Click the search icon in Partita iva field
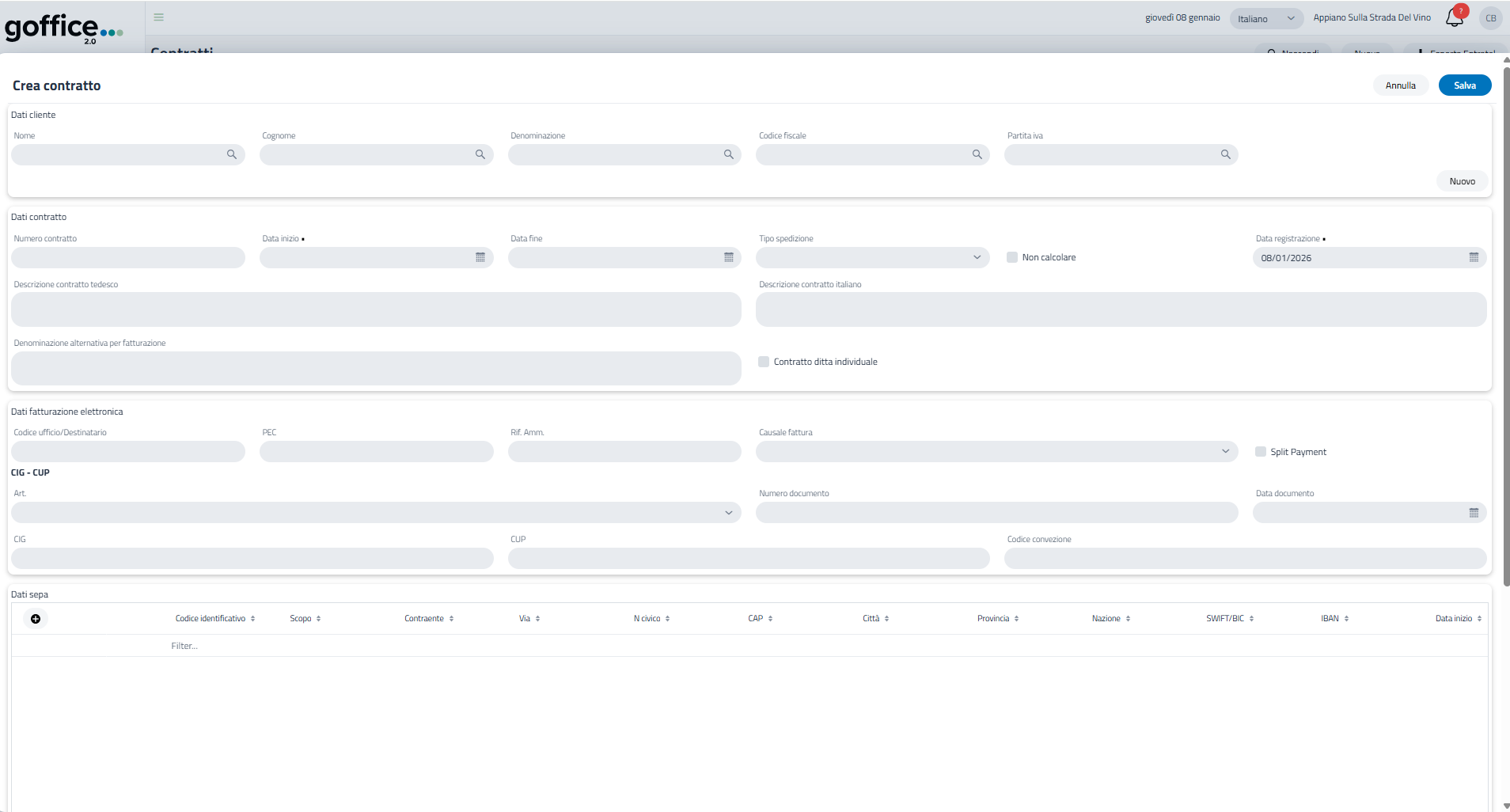The width and height of the screenshot is (1510, 812). point(1226,155)
